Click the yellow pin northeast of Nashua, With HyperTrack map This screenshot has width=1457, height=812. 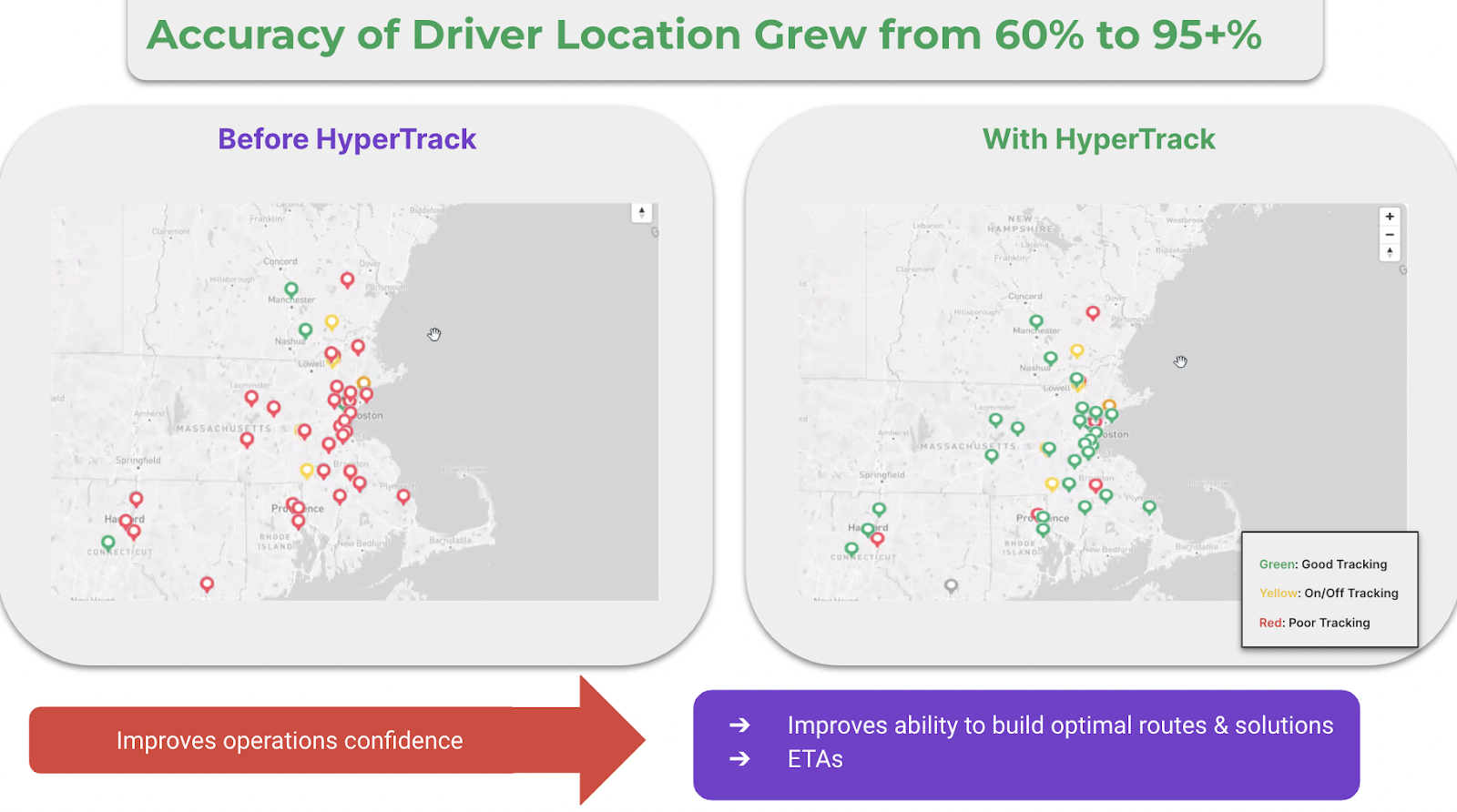(x=1076, y=351)
